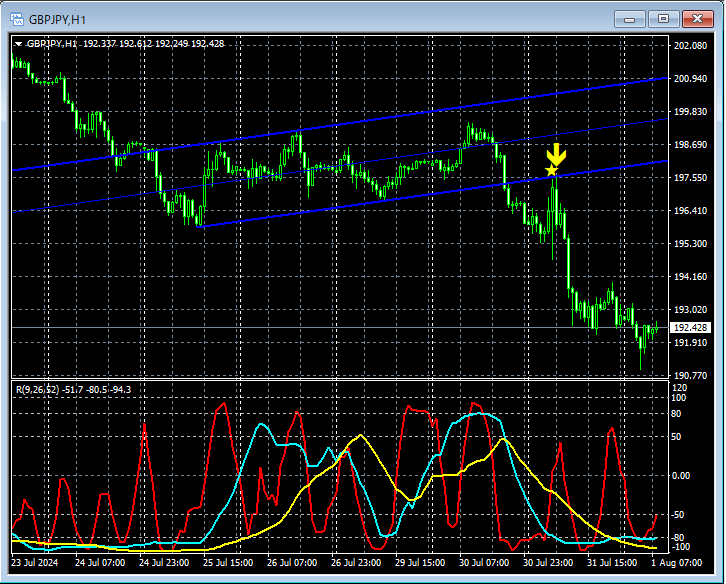Click the 31 Jul 15:00 time label
This screenshot has height=584, width=726.
point(612,563)
